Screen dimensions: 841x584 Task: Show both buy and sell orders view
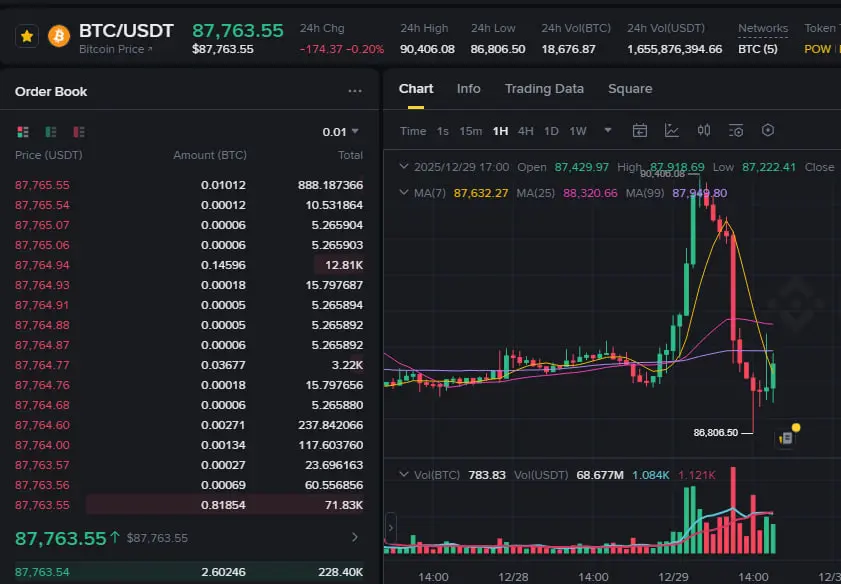tap(23, 132)
